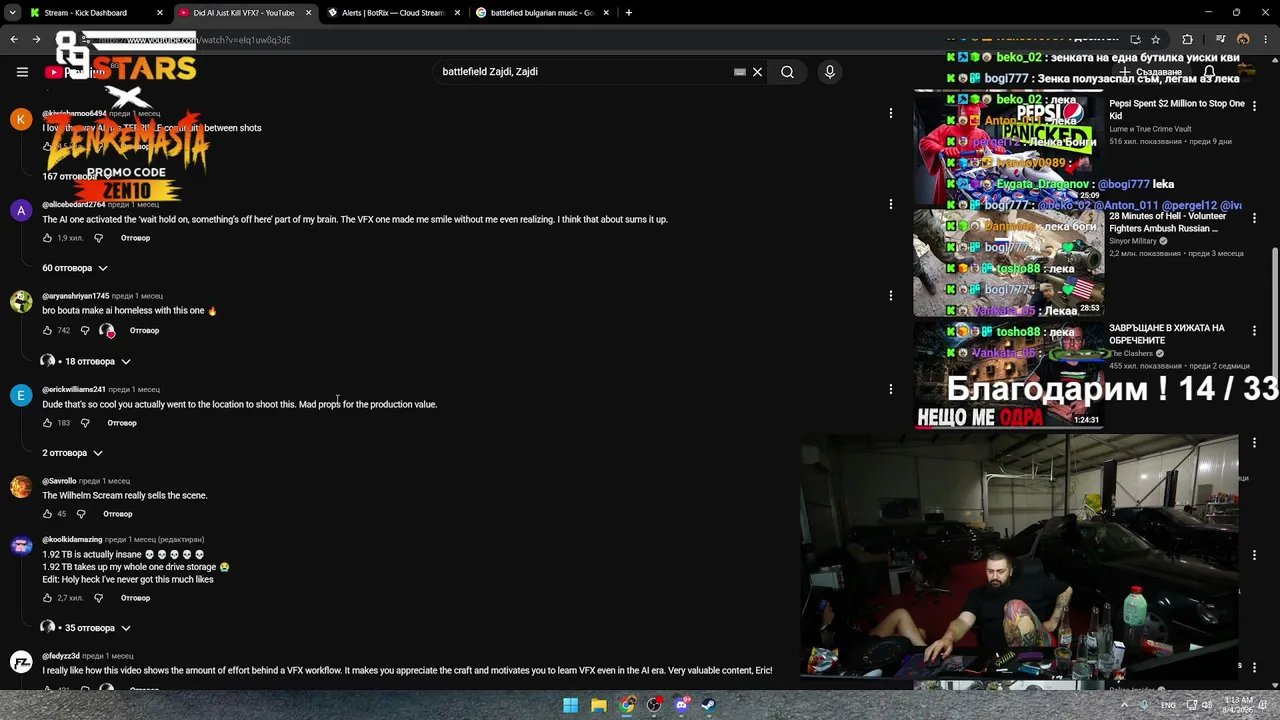The image size is (1280, 720).
Task: Open options menu for aryanshriyan1745's comment
Action: click(x=890, y=296)
